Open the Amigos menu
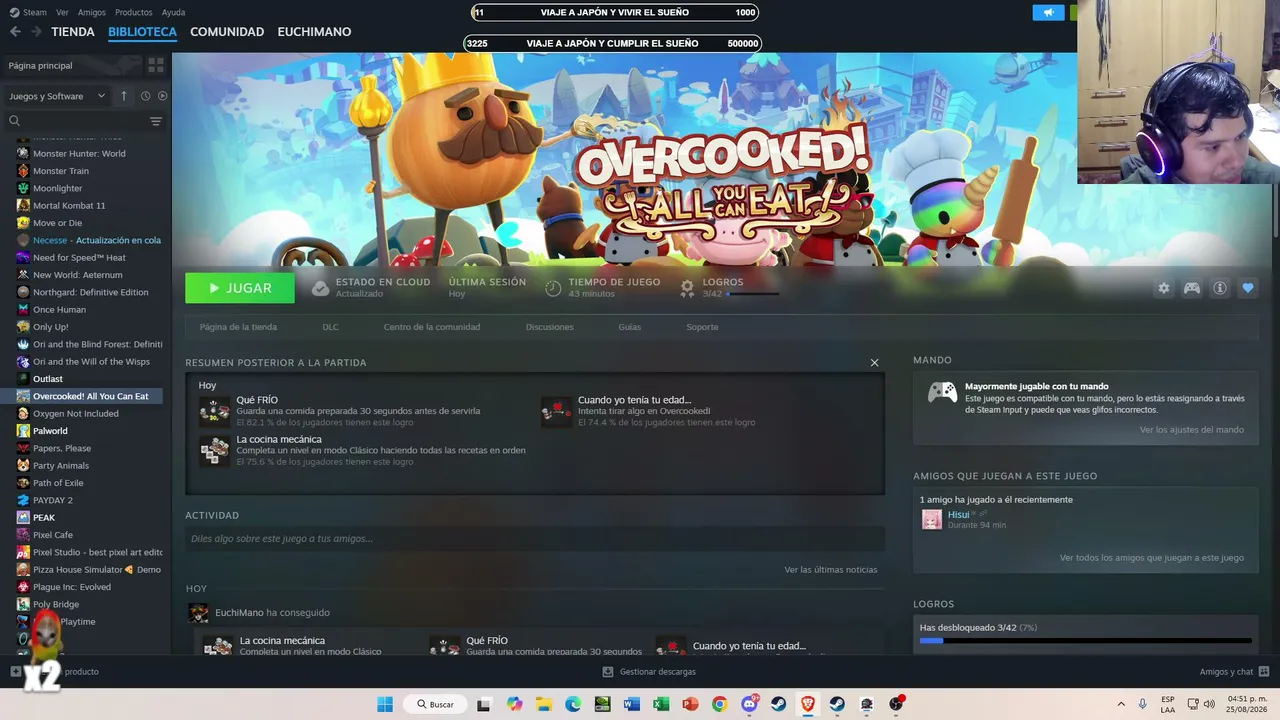Screen dimensions: 1280x720 point(92,12)
